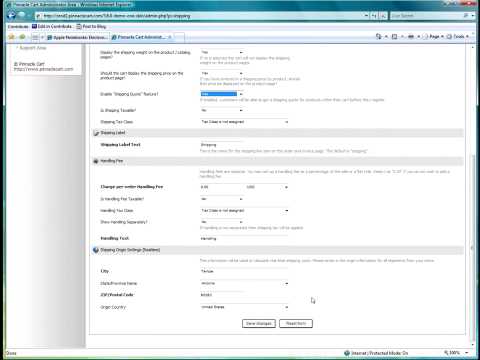Open the Shipping Tax Class dropdown
The image size is (480, 360).
[x=244, y=122]
